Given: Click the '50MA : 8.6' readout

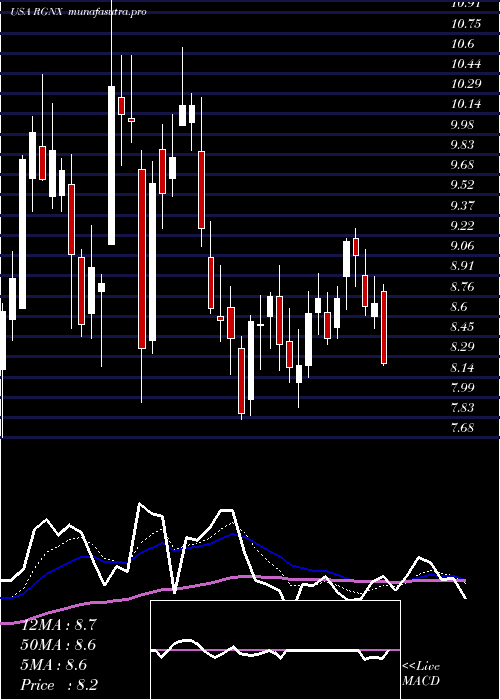Looking at the screenshot, I should 58,645.
